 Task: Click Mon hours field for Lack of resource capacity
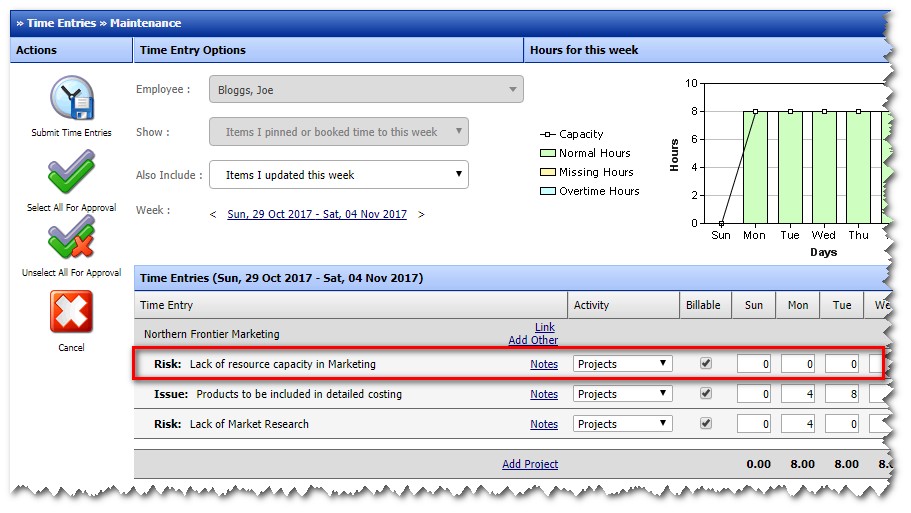tap(798, 364)
